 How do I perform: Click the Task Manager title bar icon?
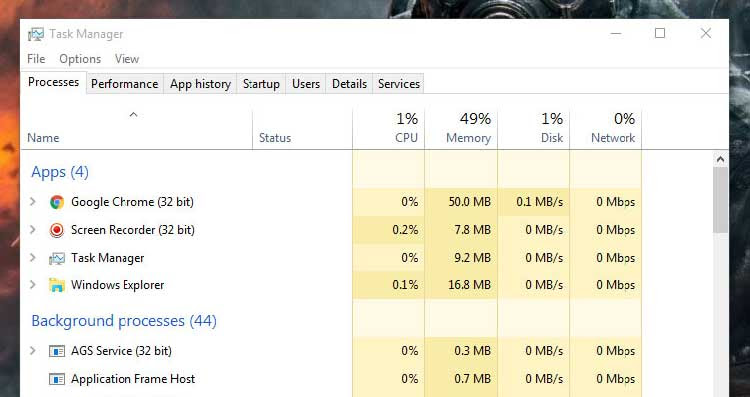36,34
